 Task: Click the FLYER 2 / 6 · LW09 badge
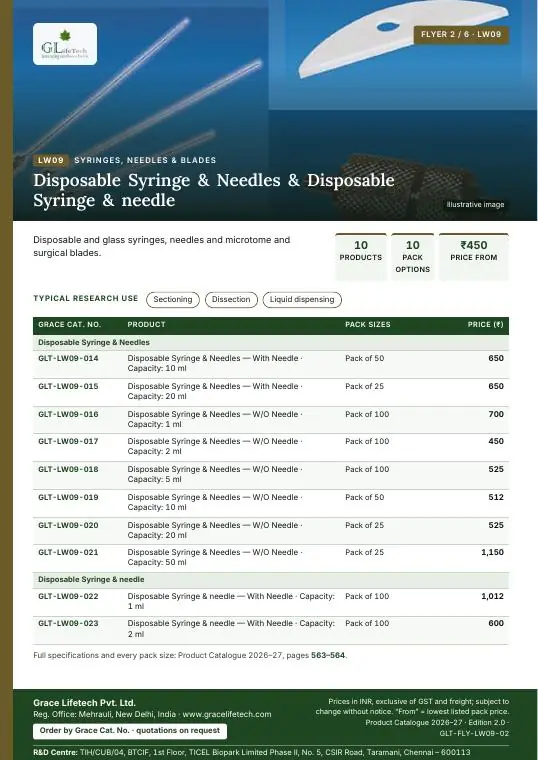pos(461,34)
